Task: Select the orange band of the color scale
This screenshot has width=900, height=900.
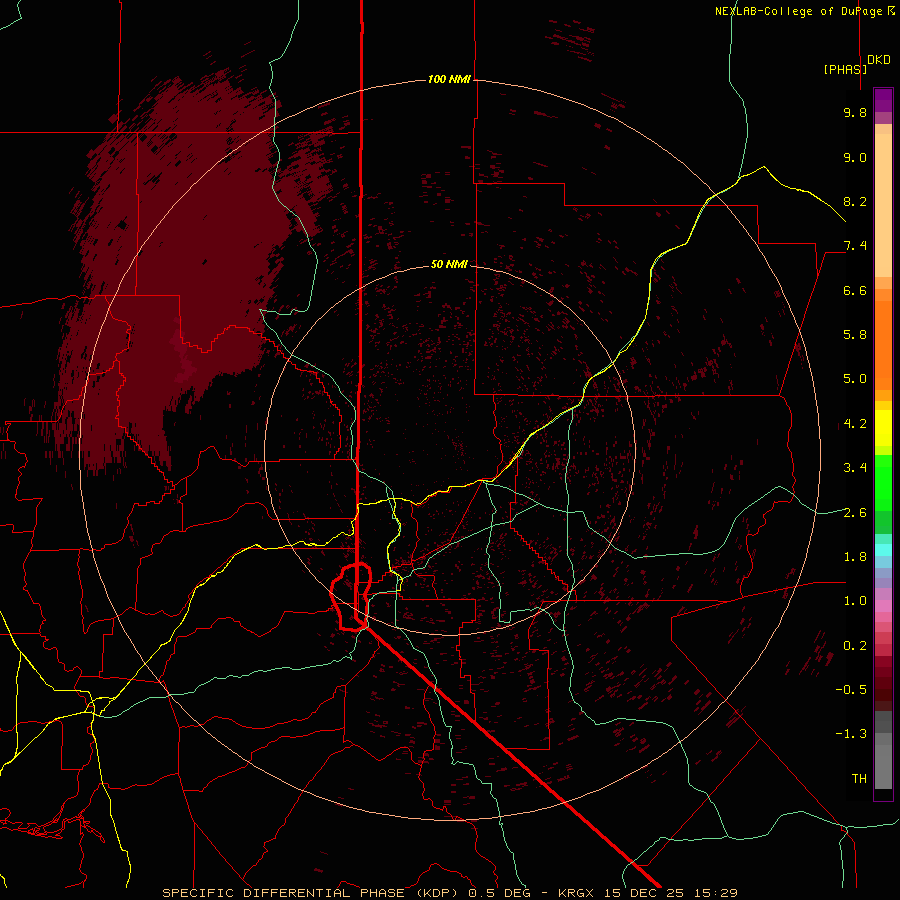Action: 883,346
